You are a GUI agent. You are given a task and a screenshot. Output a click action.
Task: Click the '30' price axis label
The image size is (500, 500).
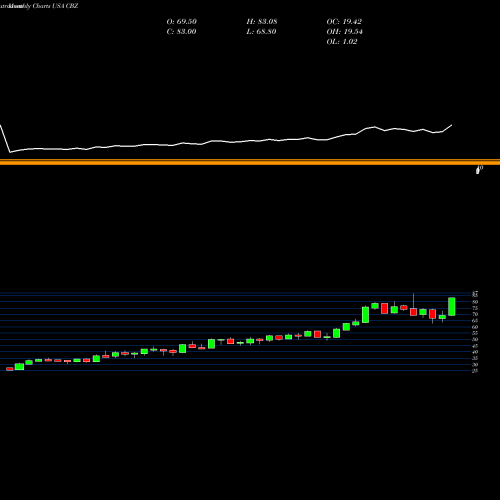pos(475,365)
